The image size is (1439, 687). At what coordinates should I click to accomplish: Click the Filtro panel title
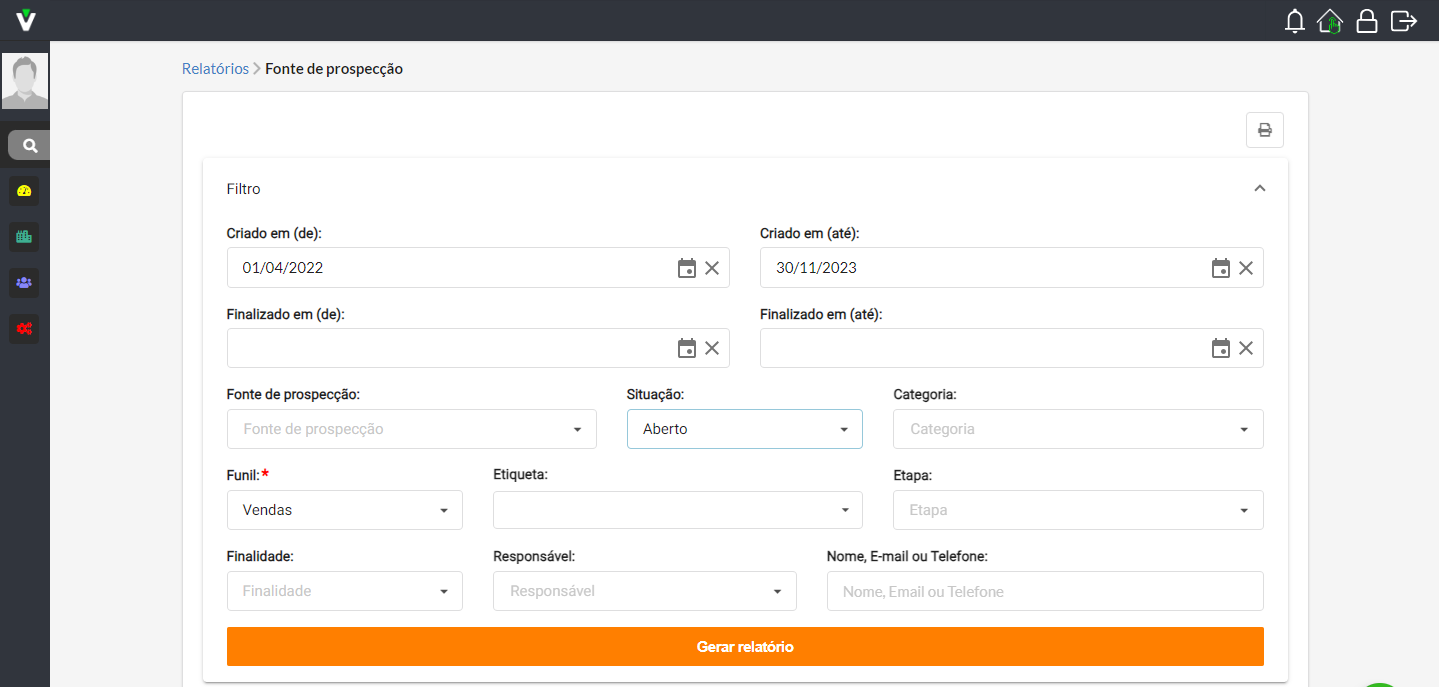tap(244, 189)
